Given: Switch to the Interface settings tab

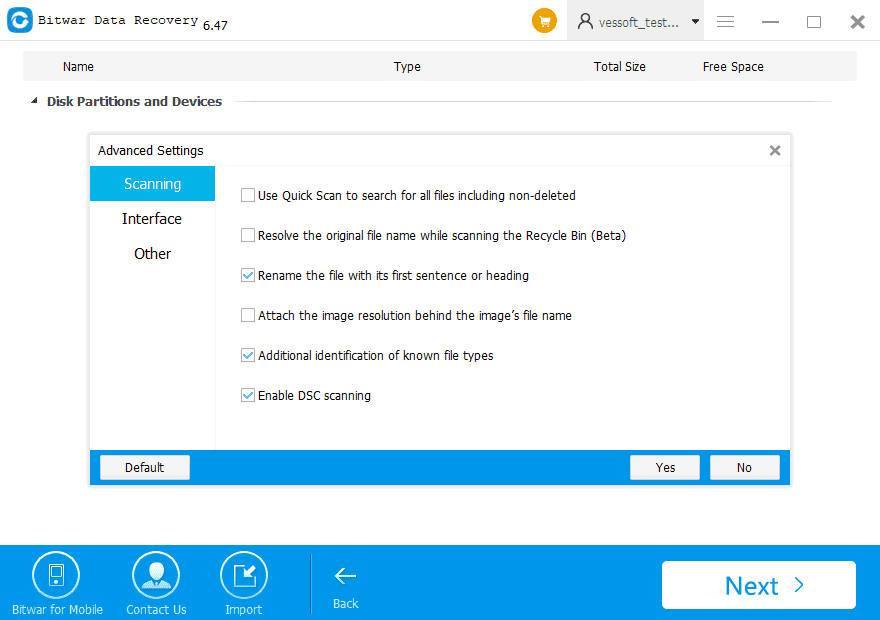Looking at the screenshot, I should tap(152, 218).
